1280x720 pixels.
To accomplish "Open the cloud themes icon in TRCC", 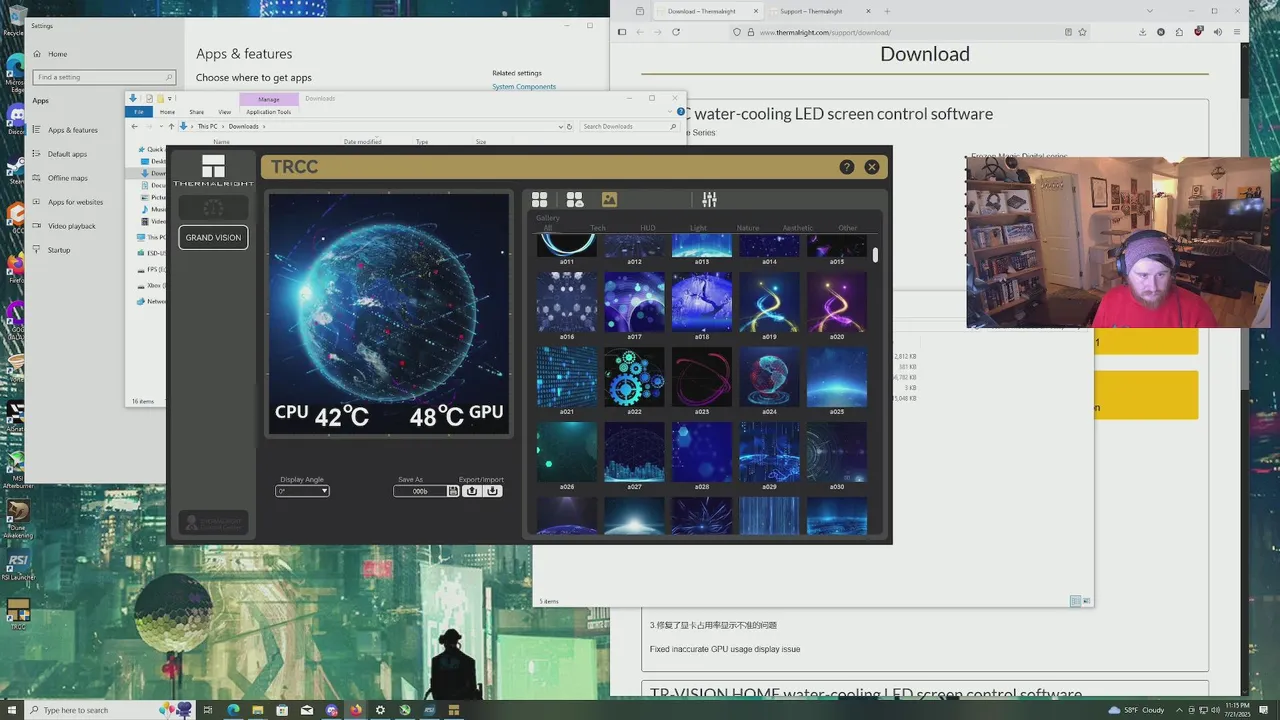I will pos(575,200).
